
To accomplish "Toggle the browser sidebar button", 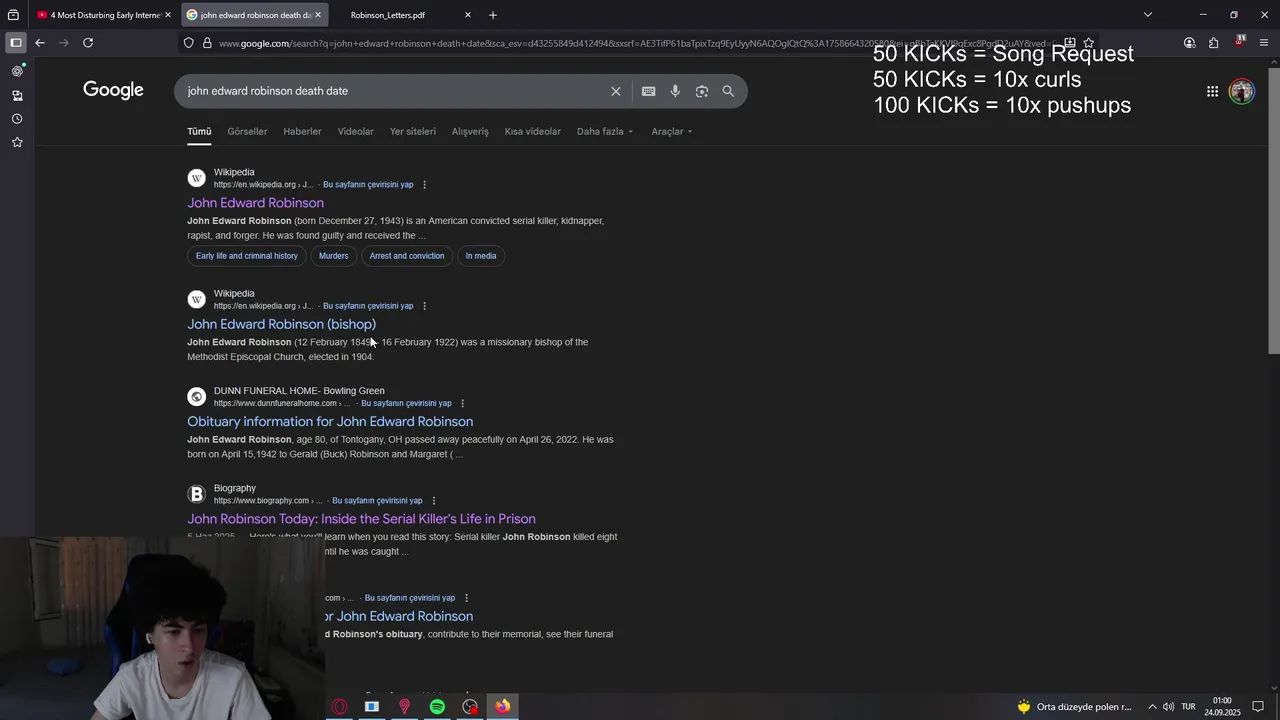I will tap(16, 43).
